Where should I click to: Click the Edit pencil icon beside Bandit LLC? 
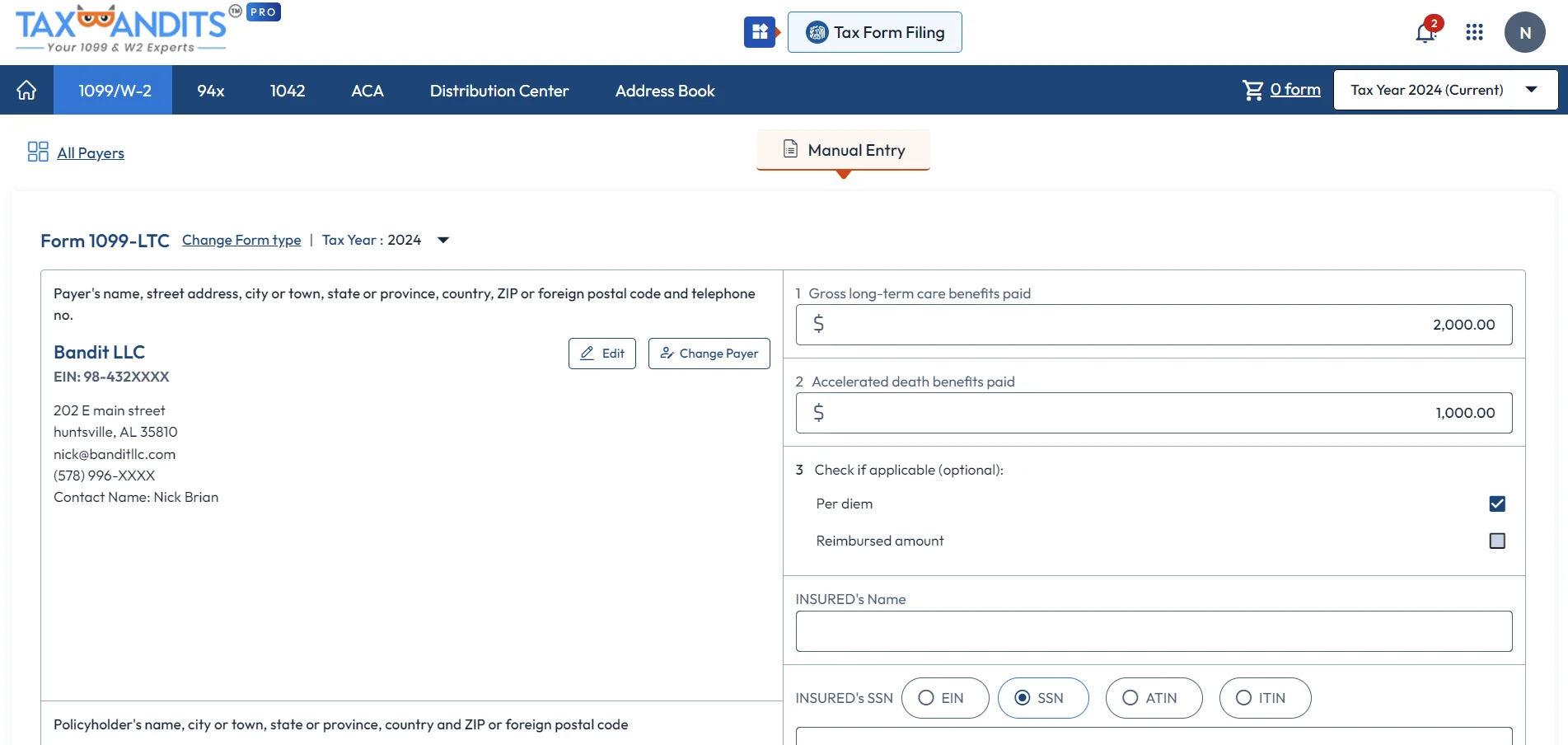click(588, 353)
